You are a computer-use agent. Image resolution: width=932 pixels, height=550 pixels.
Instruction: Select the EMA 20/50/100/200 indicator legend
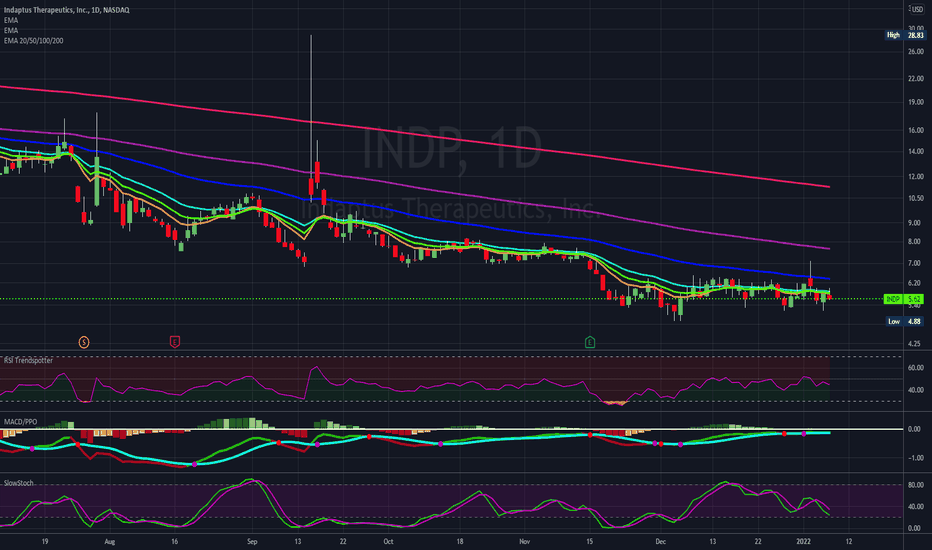33,40
